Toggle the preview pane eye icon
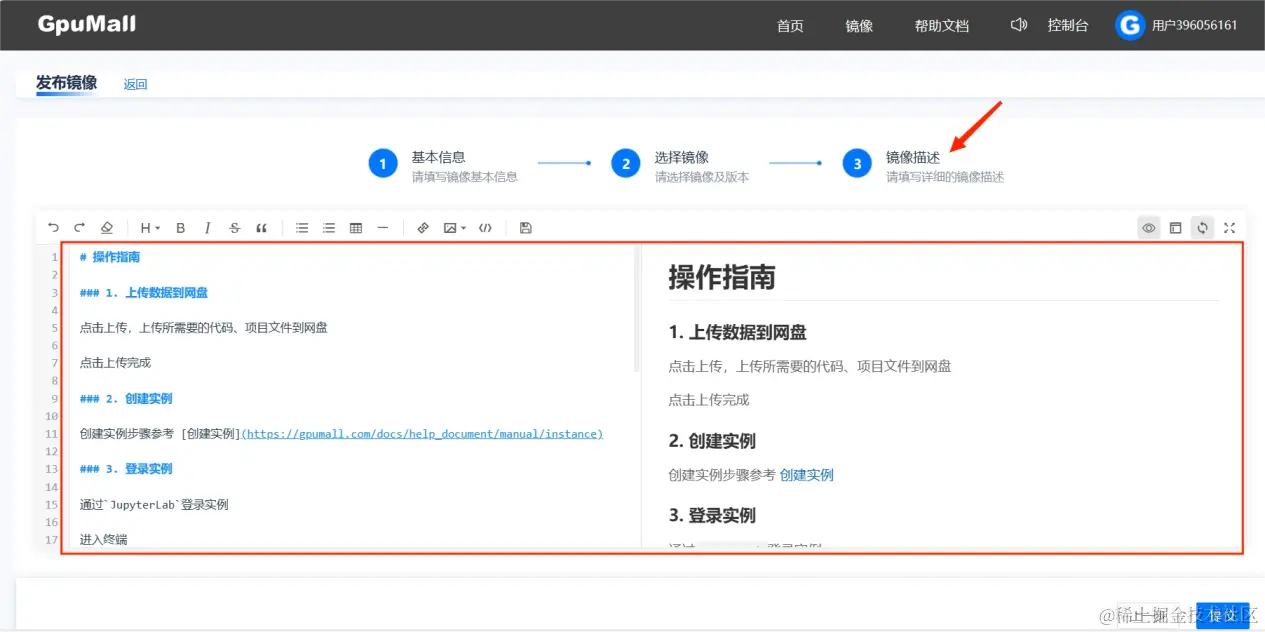Viewport: 1265px width, 632px height. (x=1149, y=228)
